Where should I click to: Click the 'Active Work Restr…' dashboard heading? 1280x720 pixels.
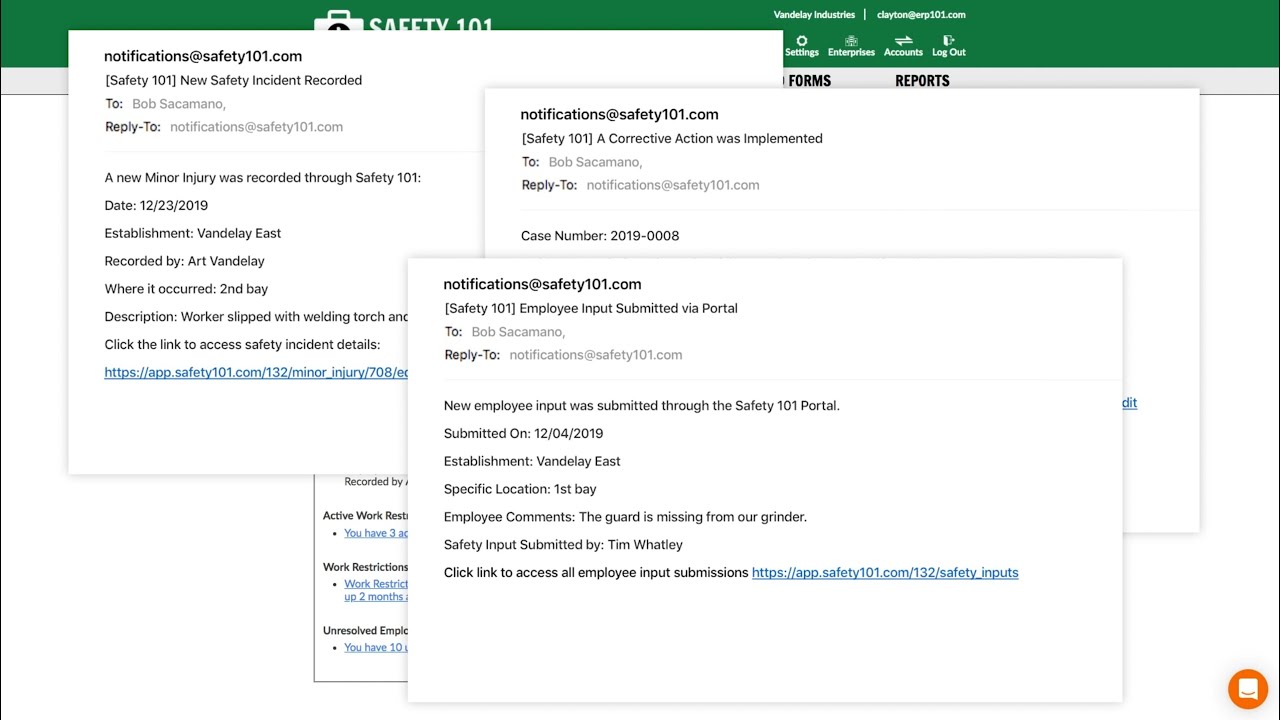(365, 516)
